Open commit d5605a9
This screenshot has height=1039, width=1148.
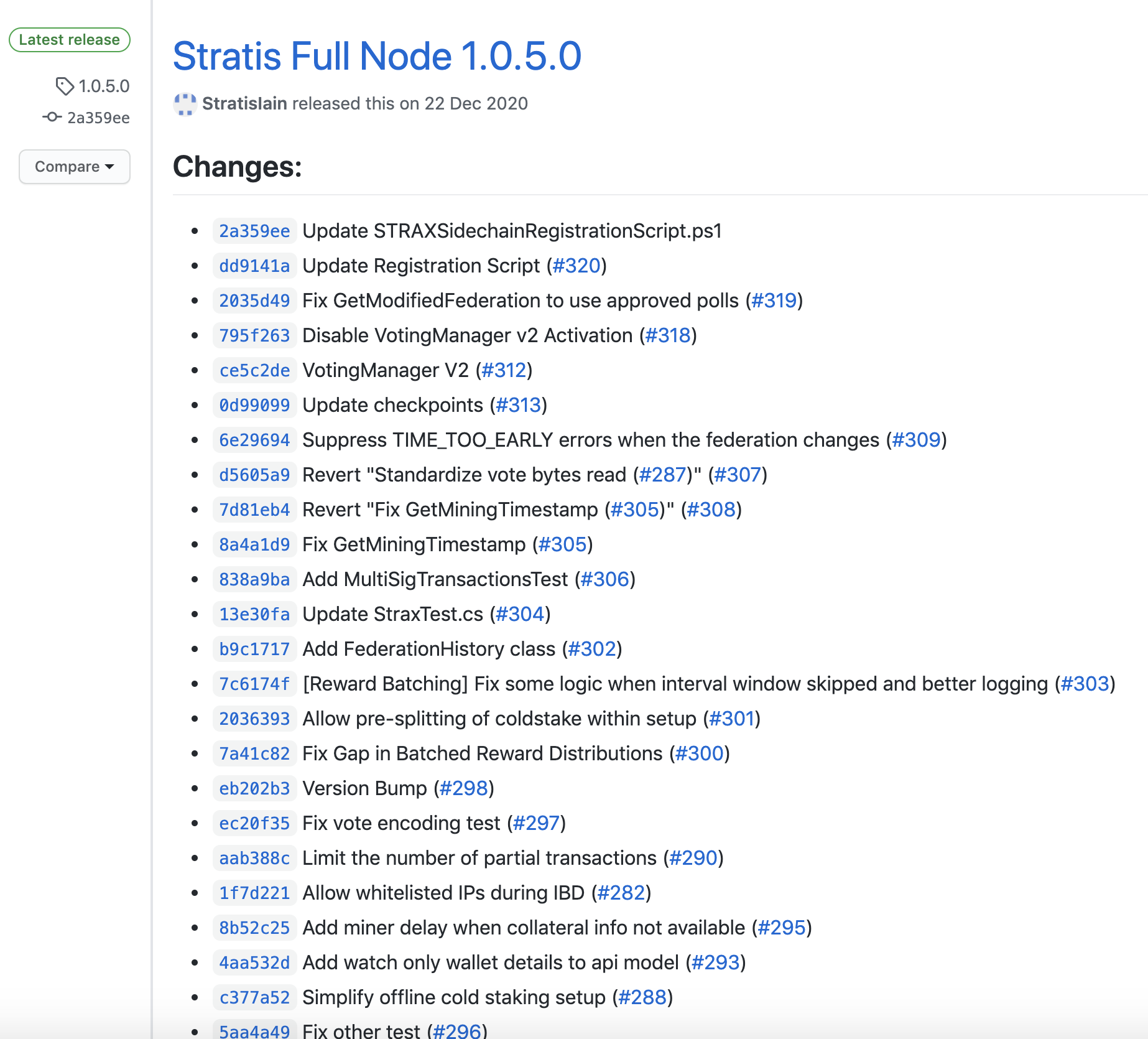254,475
